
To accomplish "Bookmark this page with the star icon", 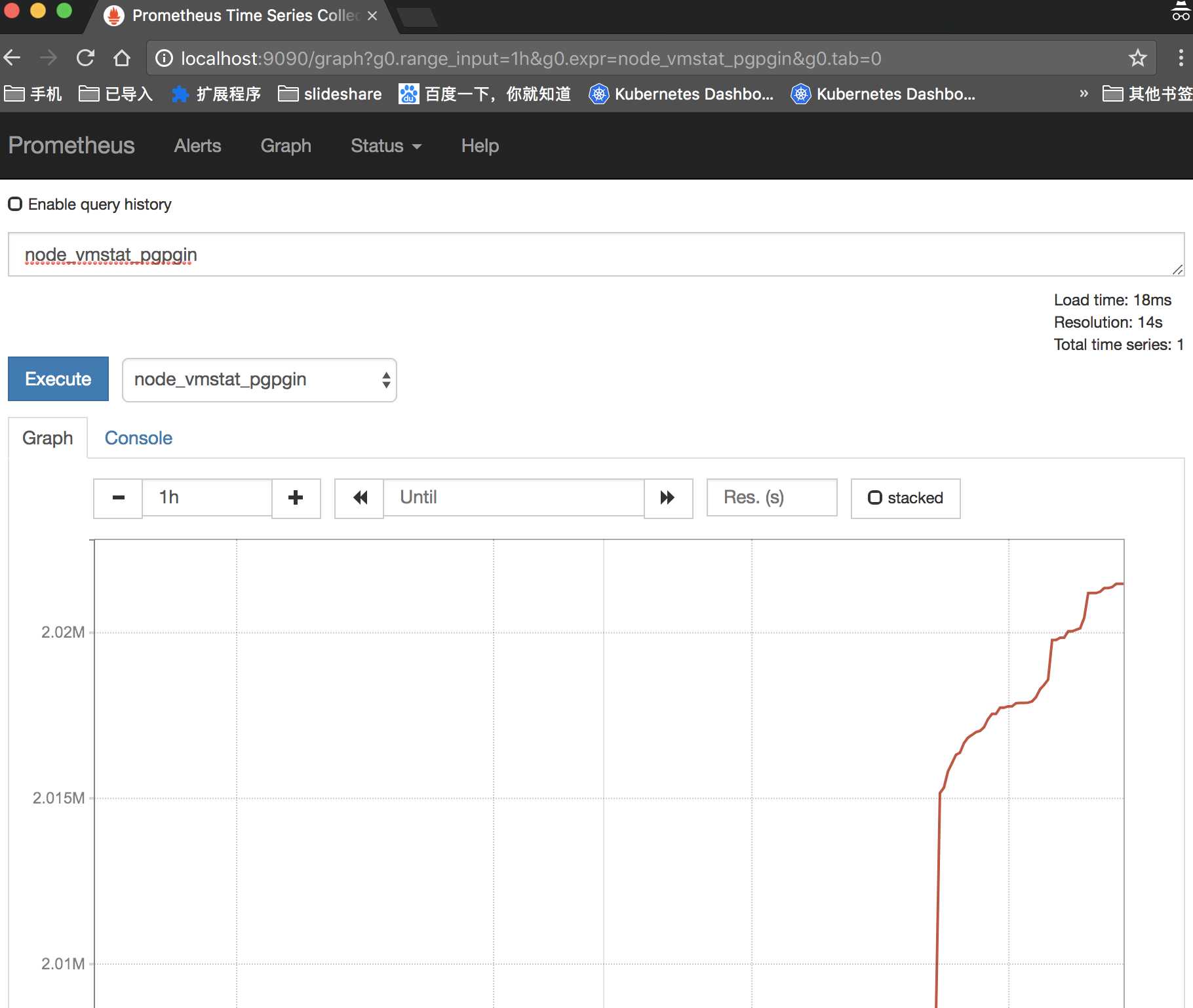I will click(x=1138, y=58).
